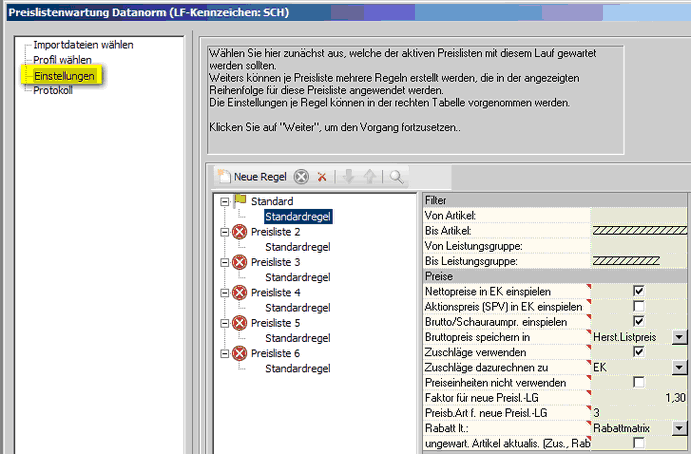Open Bruttopreis speichern in dropdown
The width and height of the screenshot is (691, 454).
click(x=680, y=337)
